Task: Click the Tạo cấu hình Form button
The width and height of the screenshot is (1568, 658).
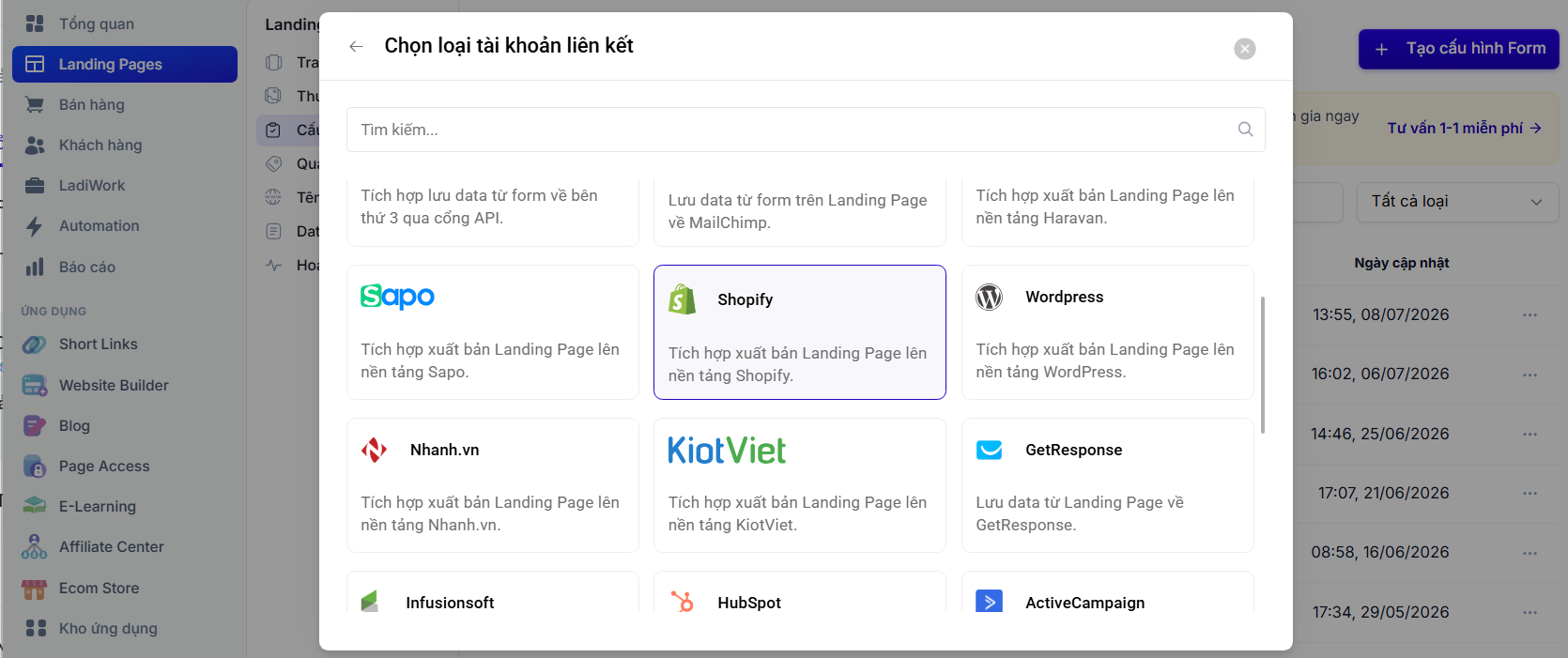Action: (1459, 49)
